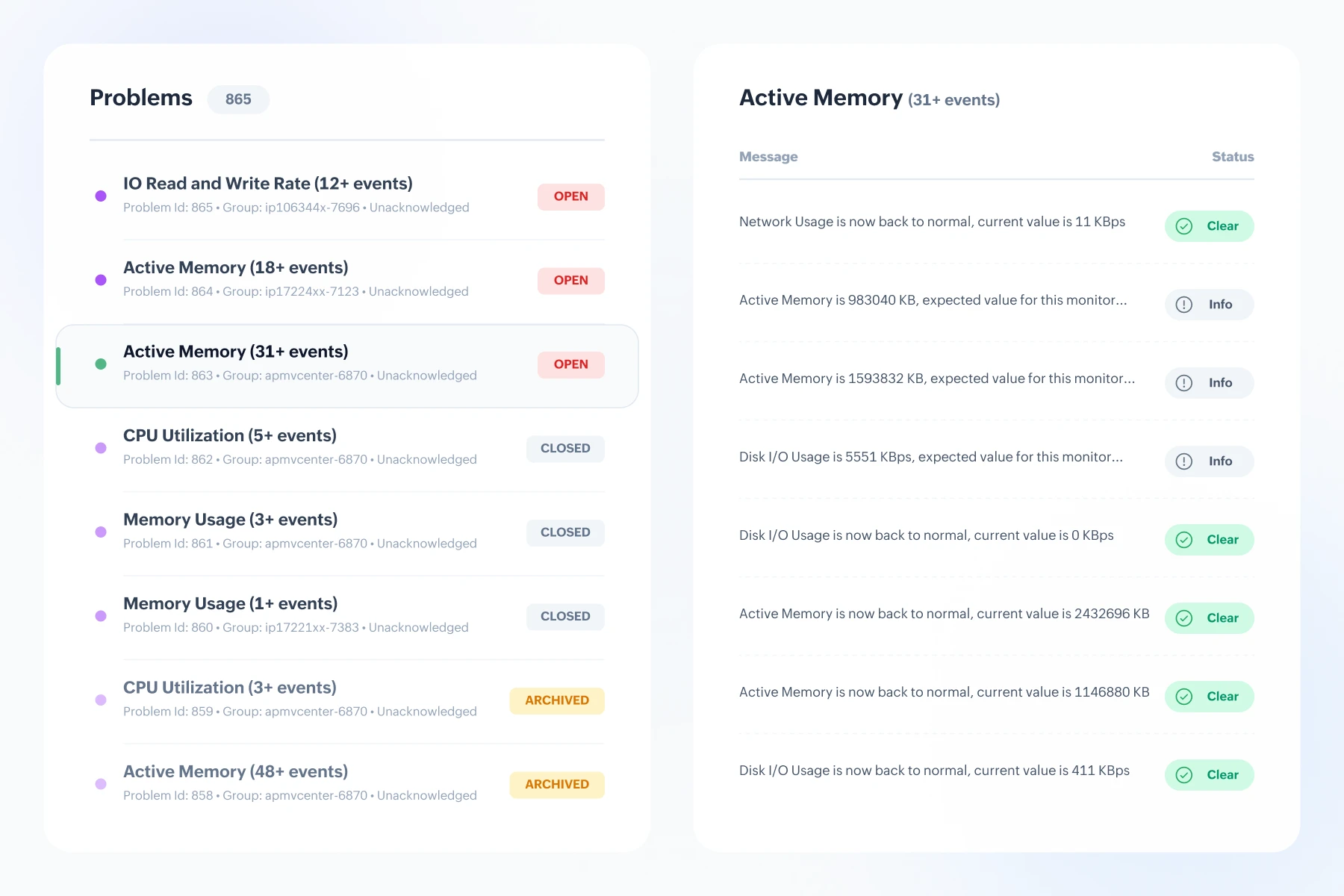
Task: Click the OPEN badge on Problem Id 865
Action: click(x=571, y=196)
